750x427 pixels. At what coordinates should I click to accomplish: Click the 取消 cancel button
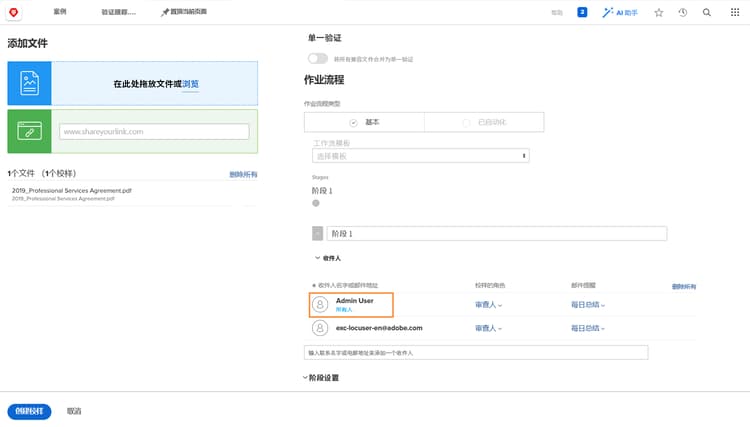click(x=74, y=411)
